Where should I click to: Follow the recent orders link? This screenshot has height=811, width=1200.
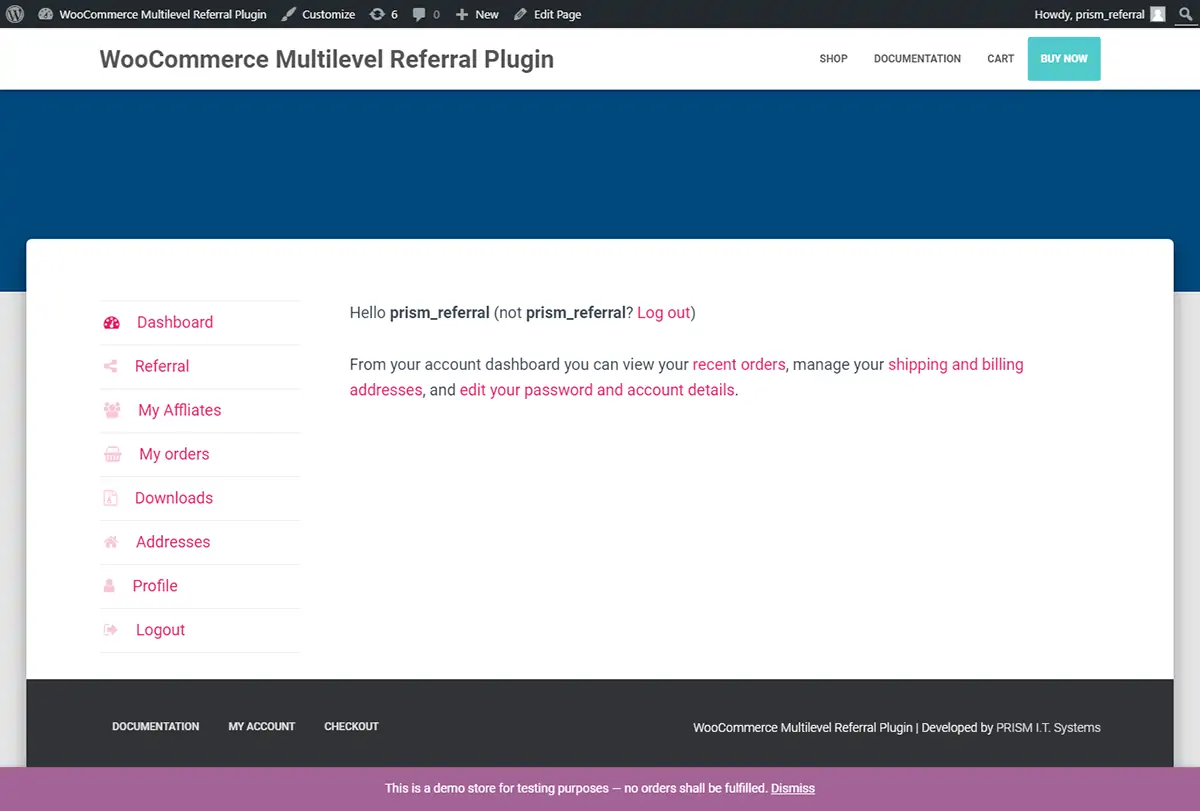click(x=739, y=365)
